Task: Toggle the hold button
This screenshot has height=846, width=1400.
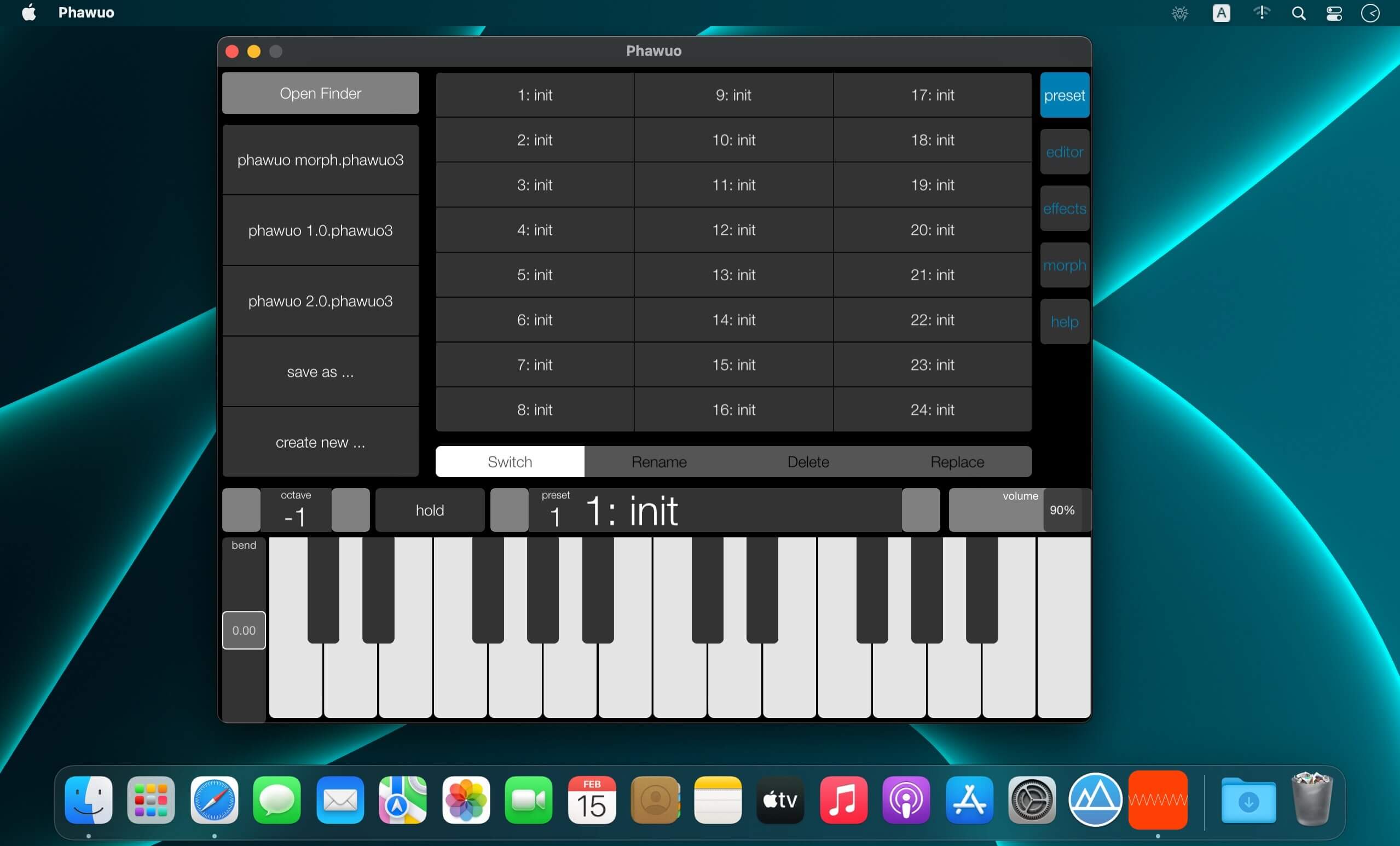Action: pos(430,510)
